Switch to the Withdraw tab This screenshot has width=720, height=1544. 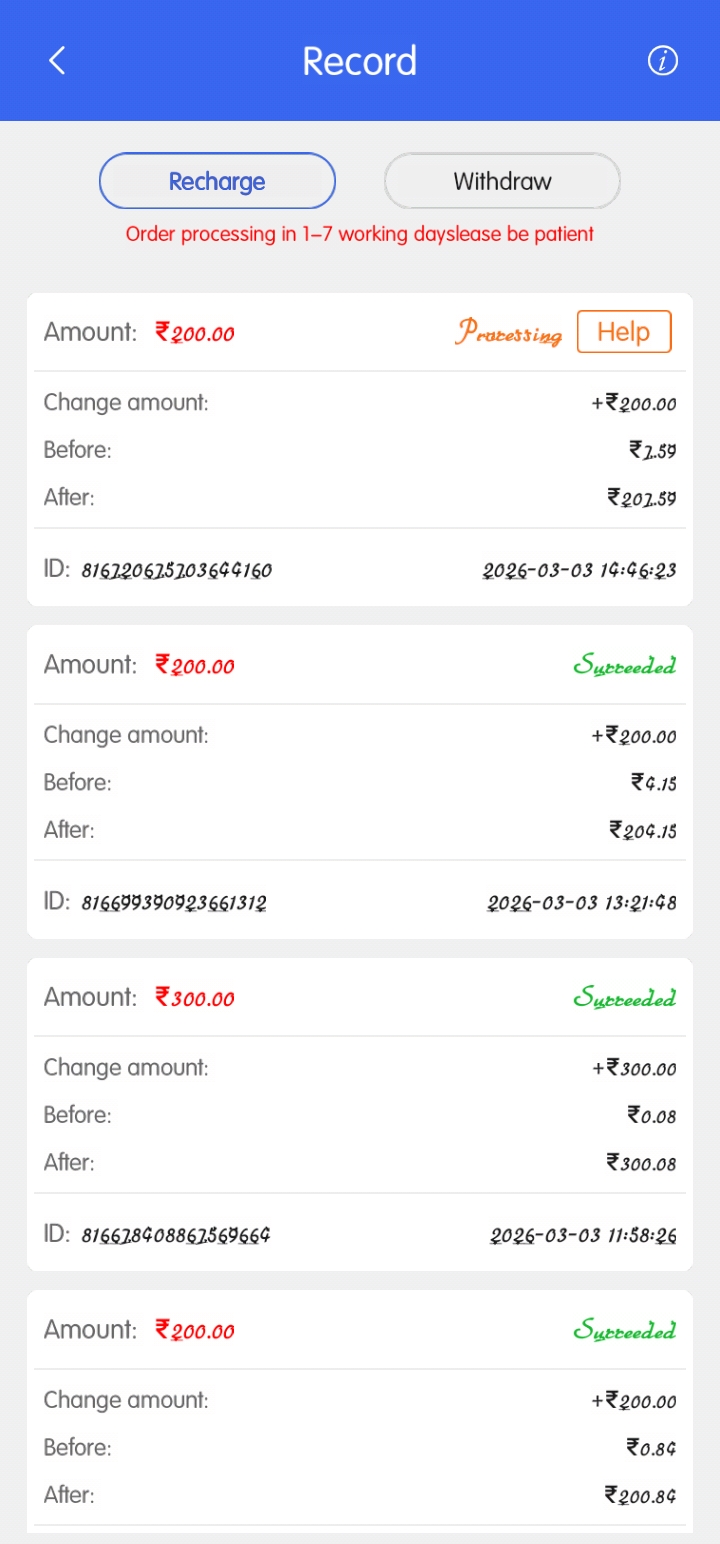(502, 181)
